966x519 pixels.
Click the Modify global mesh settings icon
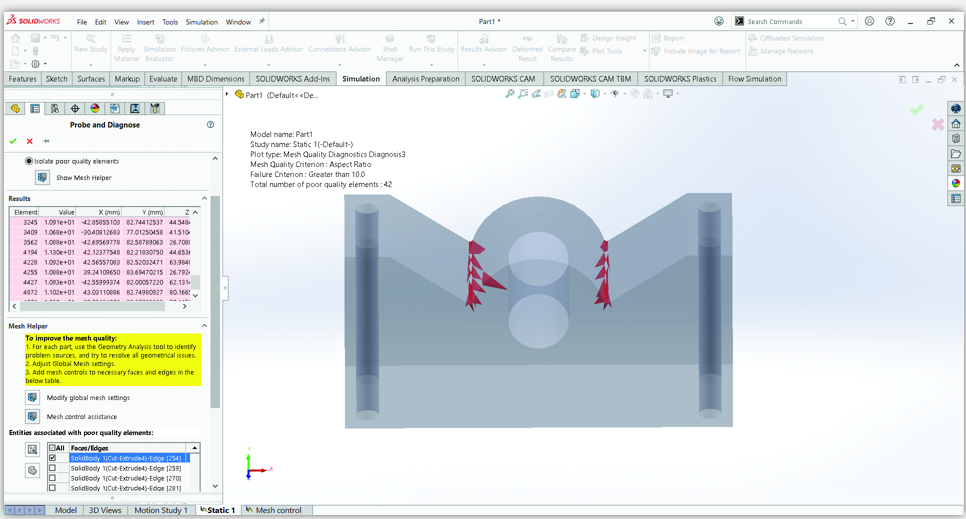(33, 398)
